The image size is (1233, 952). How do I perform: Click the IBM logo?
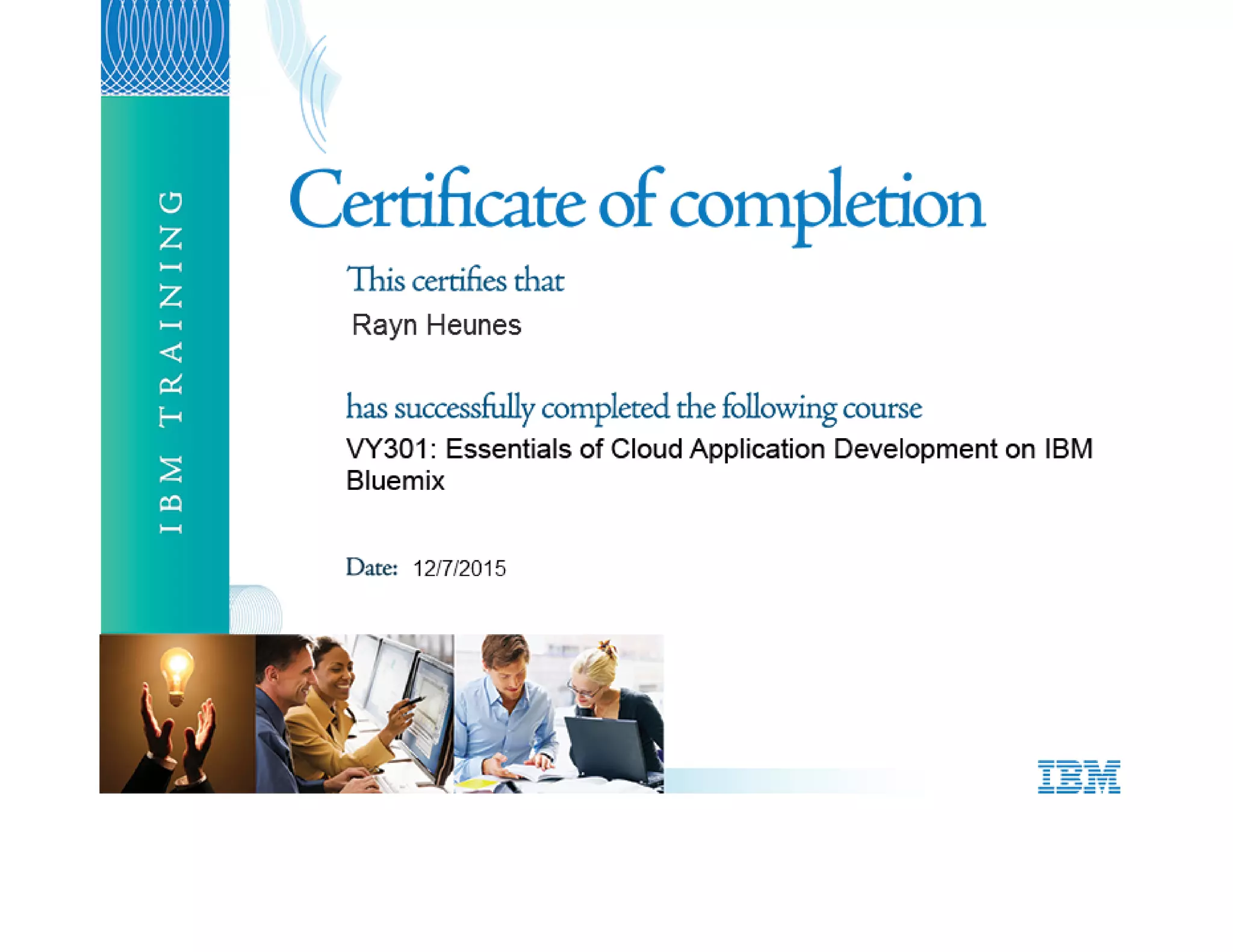tap(1078, 776)
